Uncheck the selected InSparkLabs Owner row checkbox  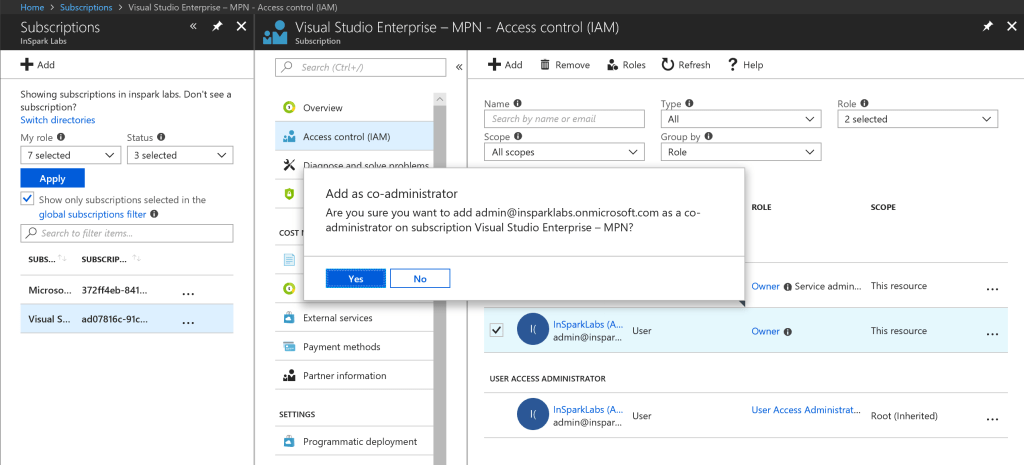coord(497,330)
